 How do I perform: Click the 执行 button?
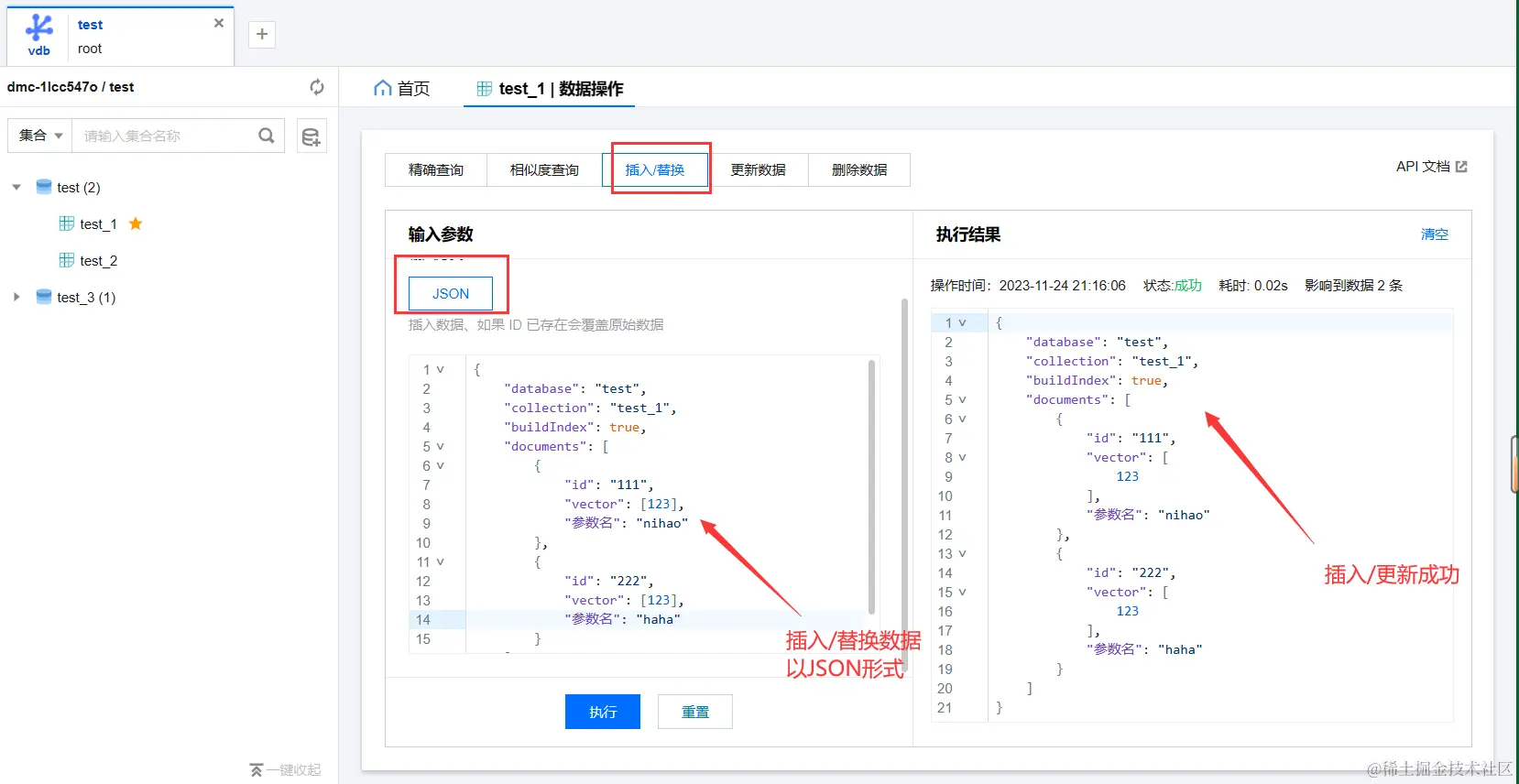[603, 712]
